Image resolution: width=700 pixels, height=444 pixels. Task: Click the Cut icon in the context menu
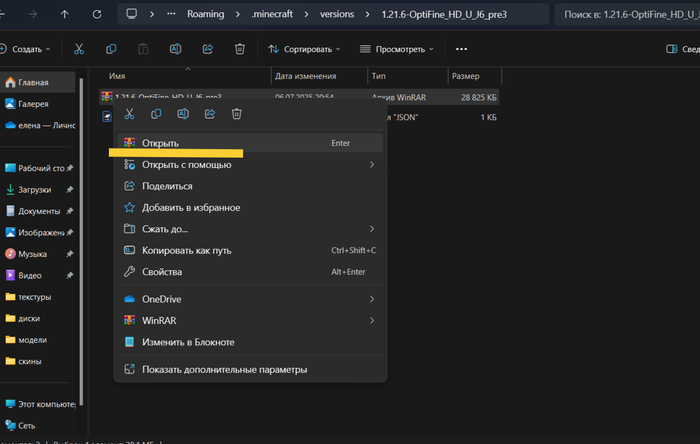click(129, 114)
